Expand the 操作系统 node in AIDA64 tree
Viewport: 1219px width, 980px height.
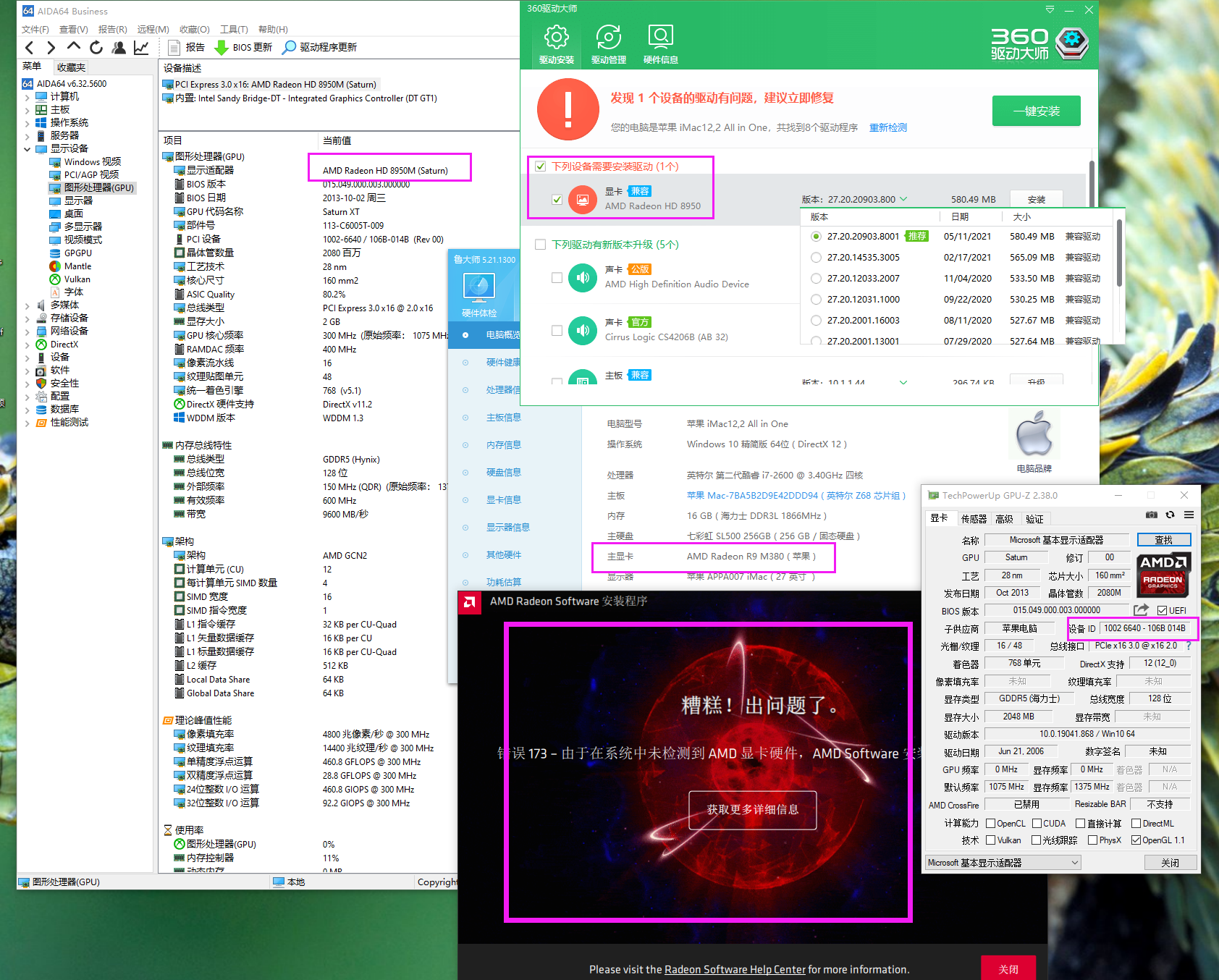[28, 123]
